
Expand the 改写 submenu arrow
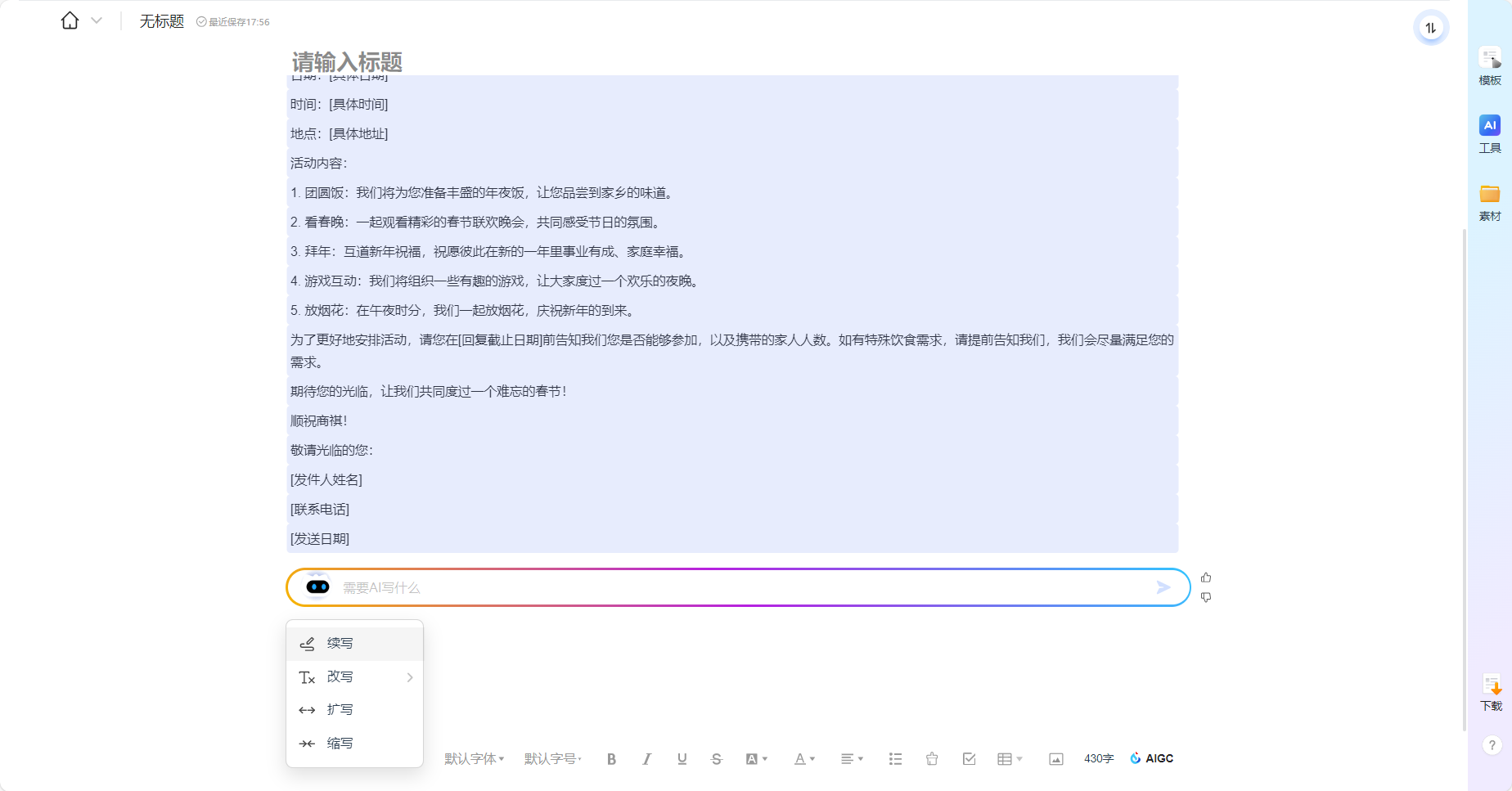tap(410, 677)
